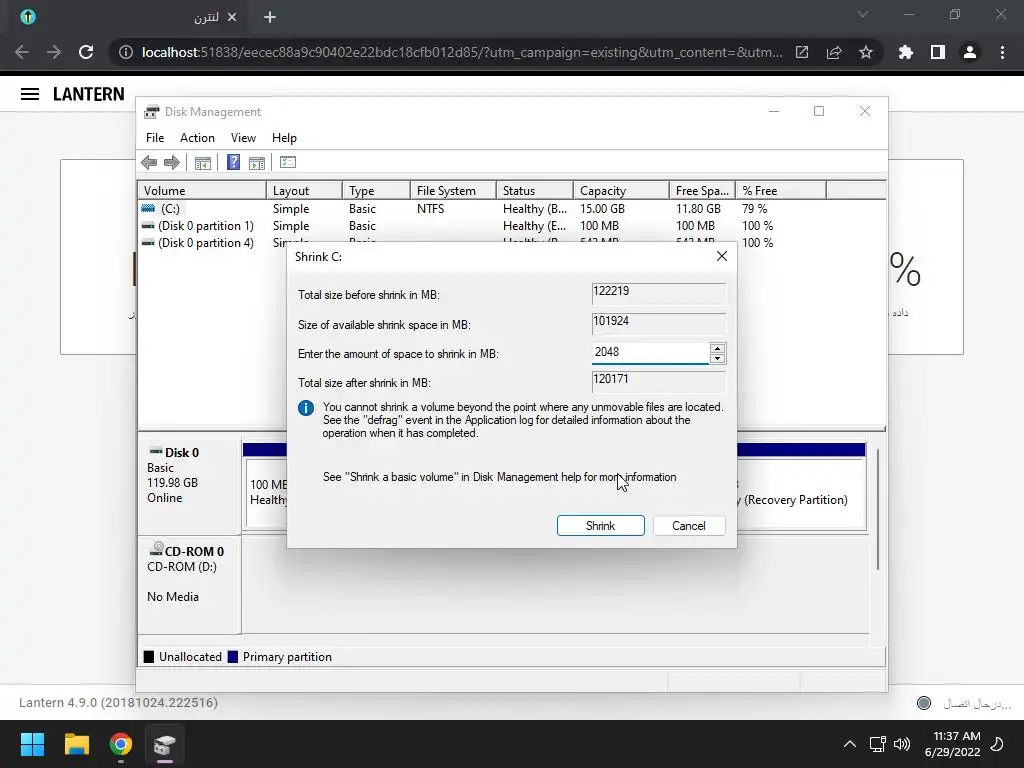This screenshot has width=1024, height=768.
Task: Toggle the Show/Hide Action Pane toolbar icon
Action: click(x=257, y=163)
